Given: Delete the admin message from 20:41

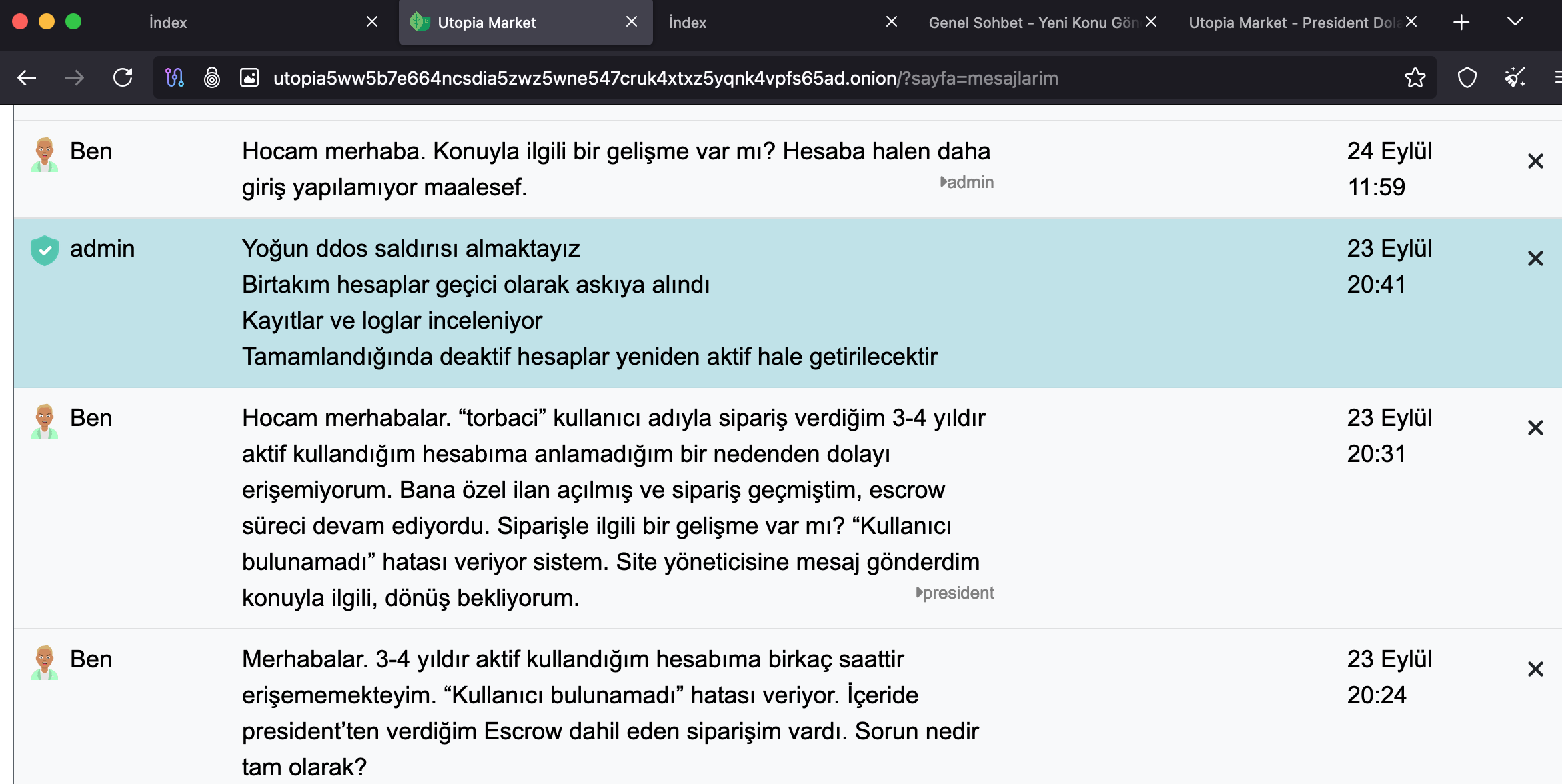Looking at the screenshot, I should (1535, 259).
